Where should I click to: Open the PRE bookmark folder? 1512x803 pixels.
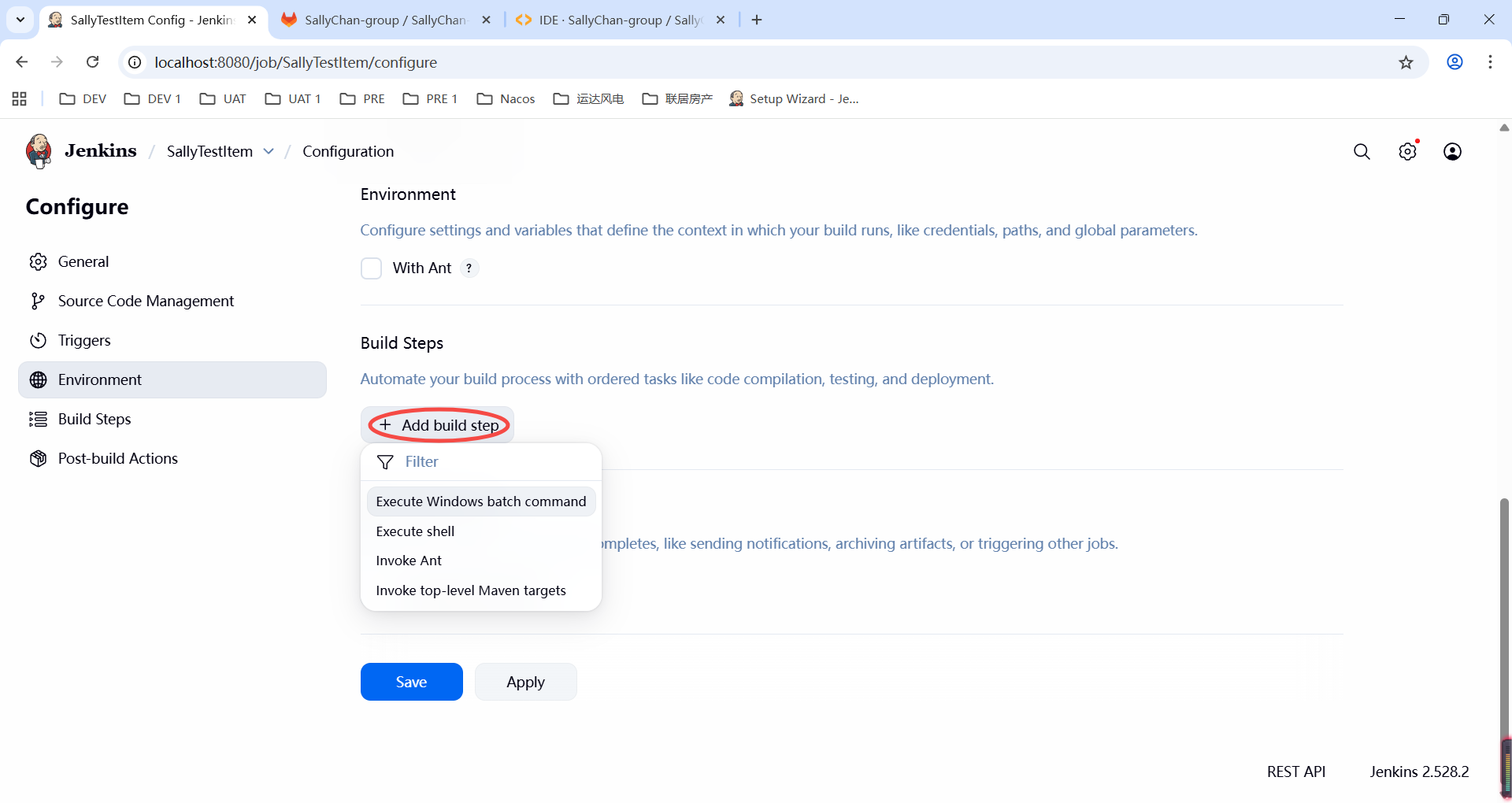[x=362, y=98]
